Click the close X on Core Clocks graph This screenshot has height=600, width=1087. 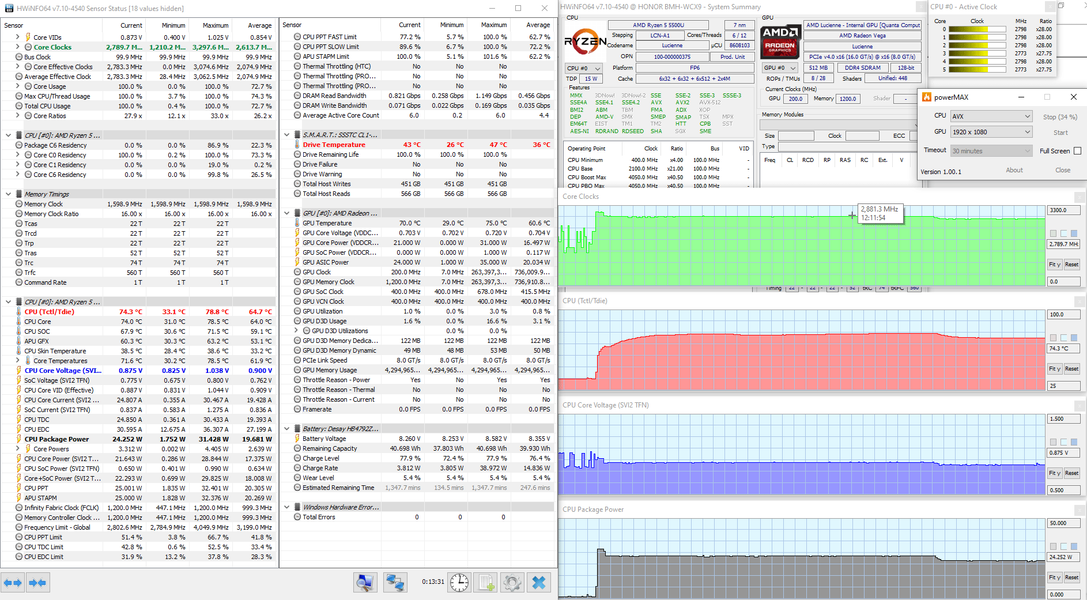point(1080,197)
